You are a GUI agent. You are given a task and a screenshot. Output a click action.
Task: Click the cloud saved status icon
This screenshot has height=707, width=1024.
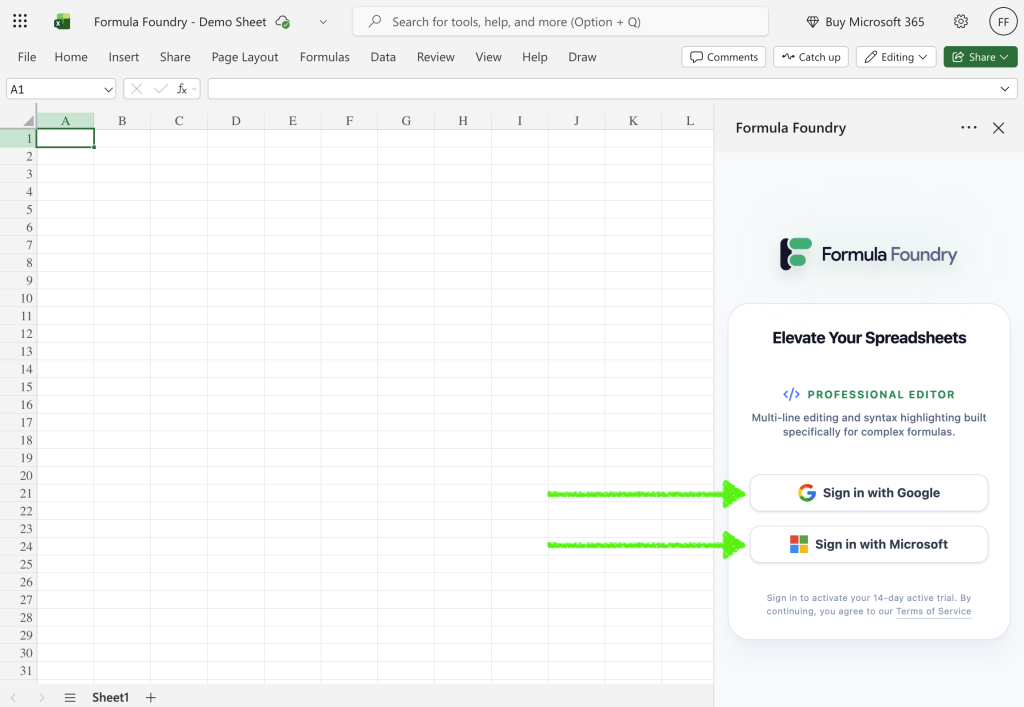point(283,22)
